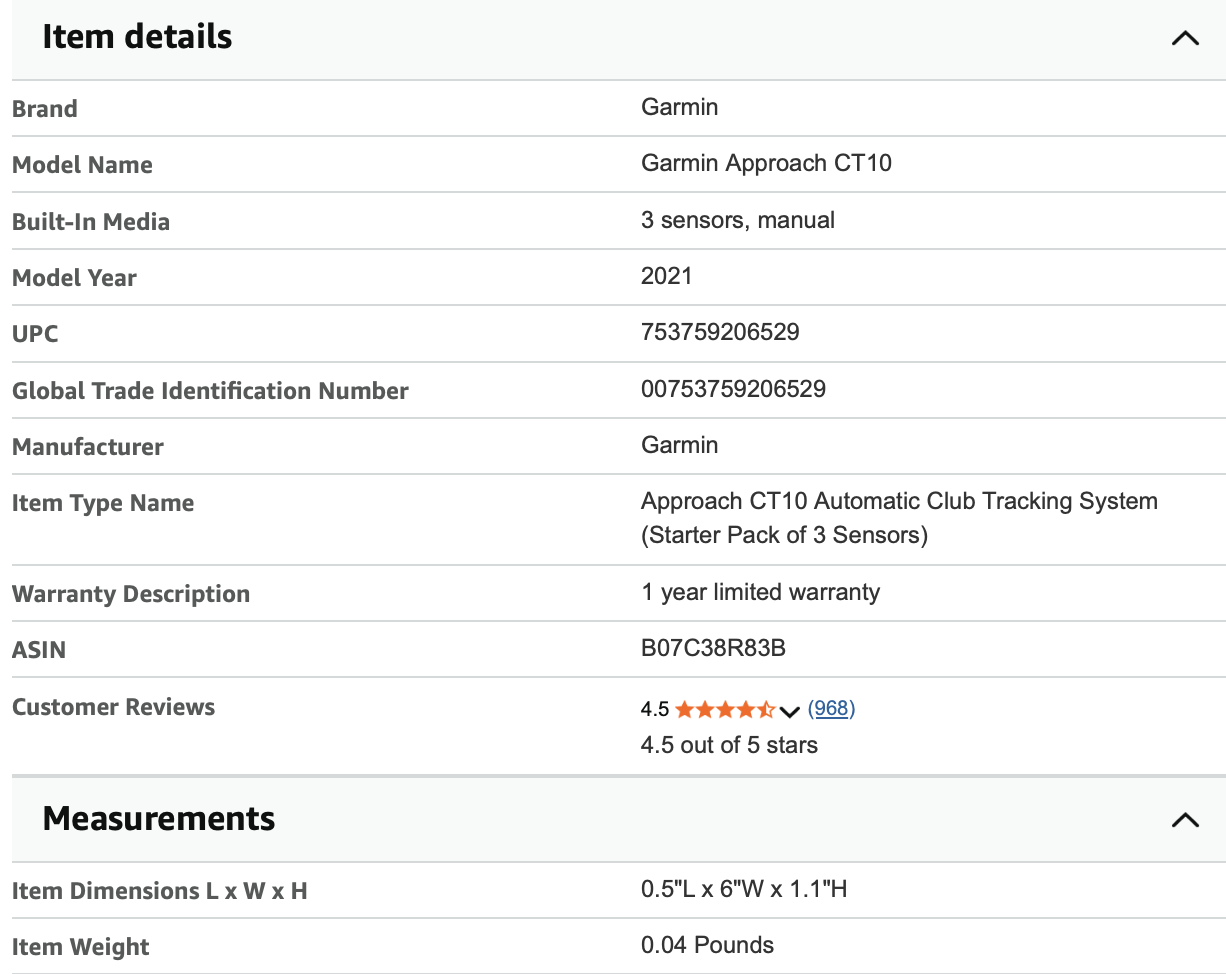Image resolution: width=1226 pixels, height=974 pixels.
Task: Click the 4.5 rating number beside stars
Action: (x=655, y=710)
